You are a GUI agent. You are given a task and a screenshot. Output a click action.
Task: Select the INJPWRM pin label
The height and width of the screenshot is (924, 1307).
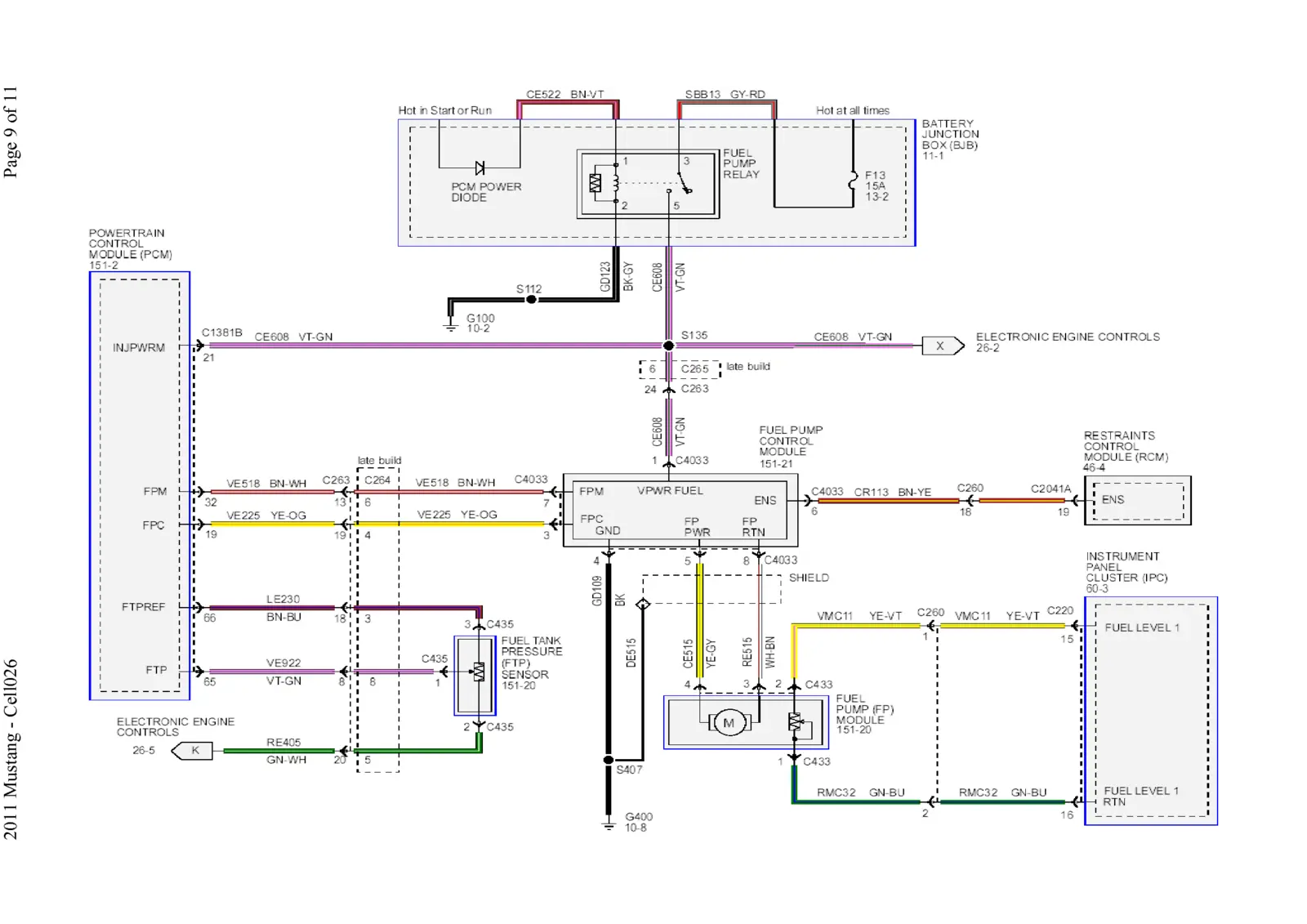[139, 347]
